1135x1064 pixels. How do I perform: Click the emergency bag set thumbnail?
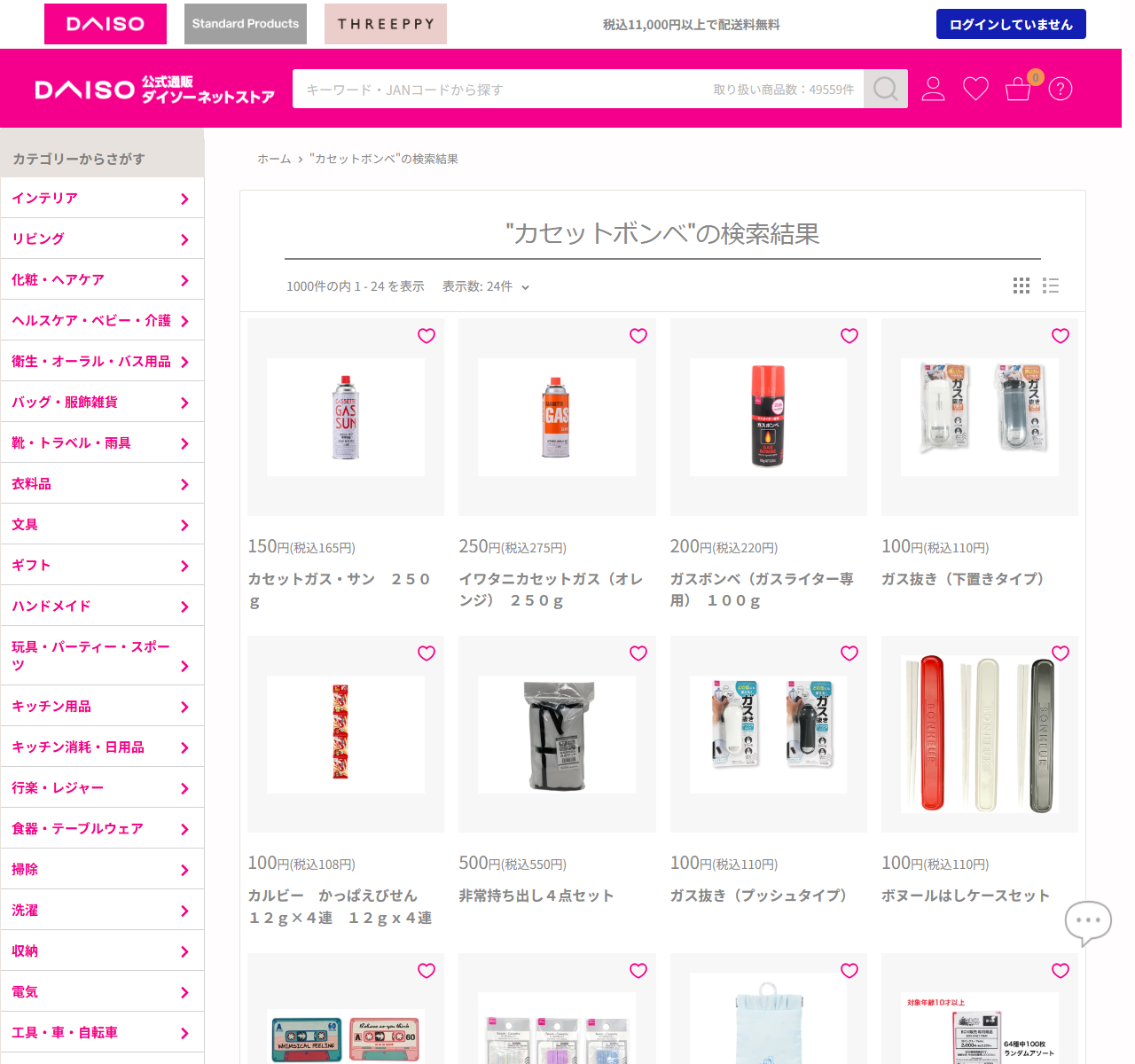[557, 734]
